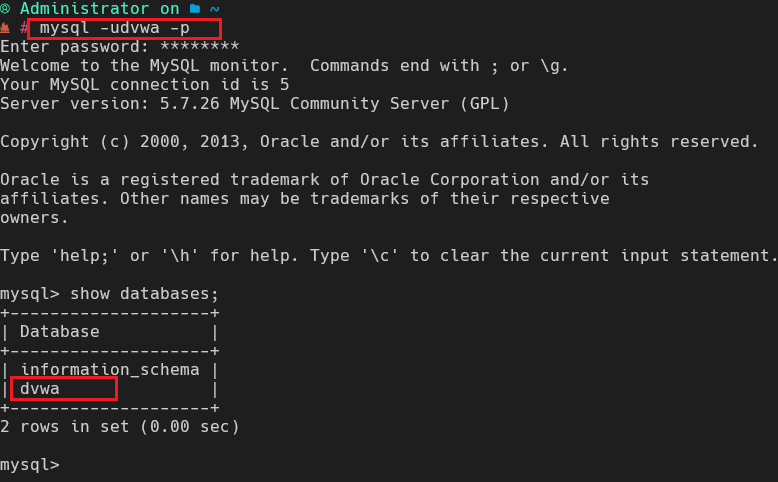The height and width of the screenshot is (482, 778).
Task: Click the flame icon on command line
Action: [6, 28]
